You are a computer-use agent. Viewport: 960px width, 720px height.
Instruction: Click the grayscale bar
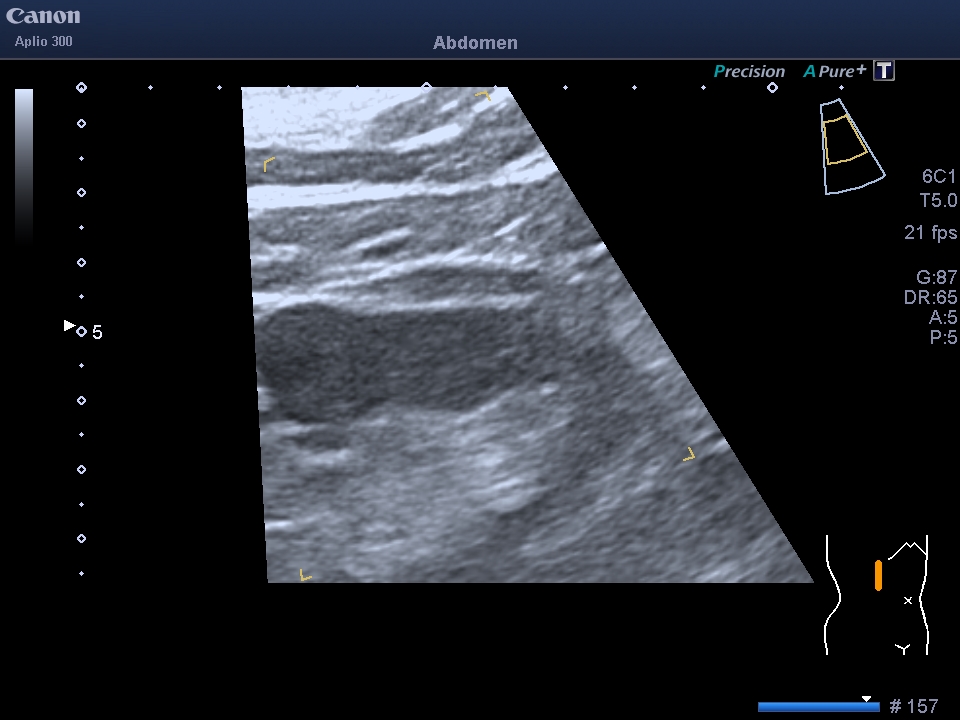pyautogui.click(x=24, y=165)
